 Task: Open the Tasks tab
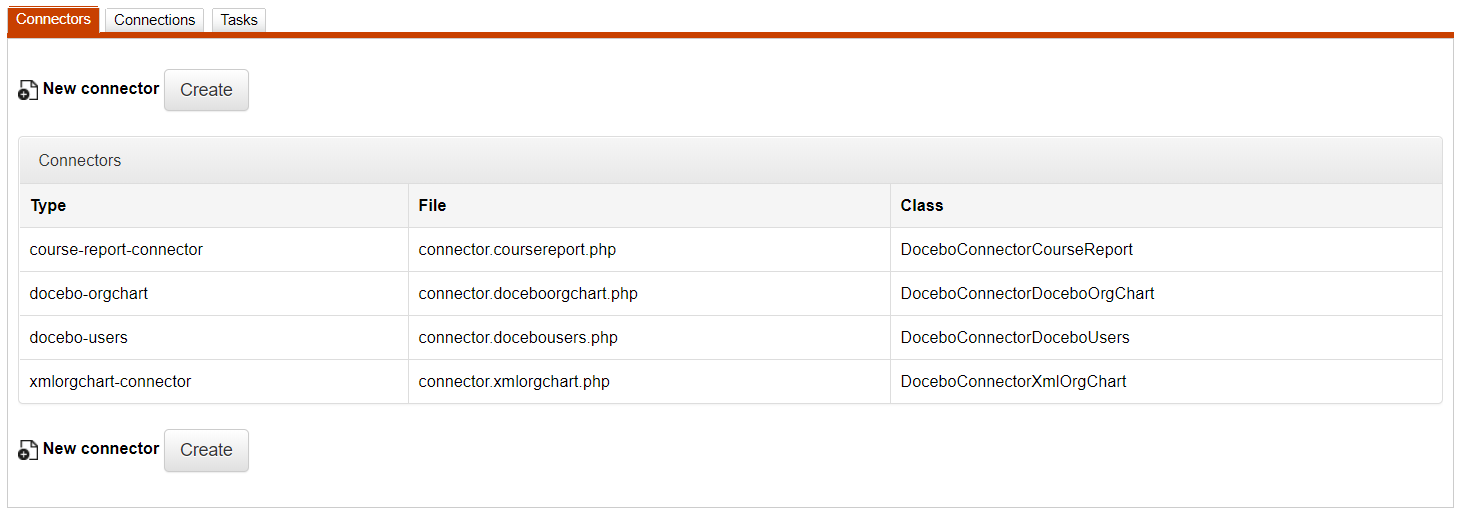239,20
